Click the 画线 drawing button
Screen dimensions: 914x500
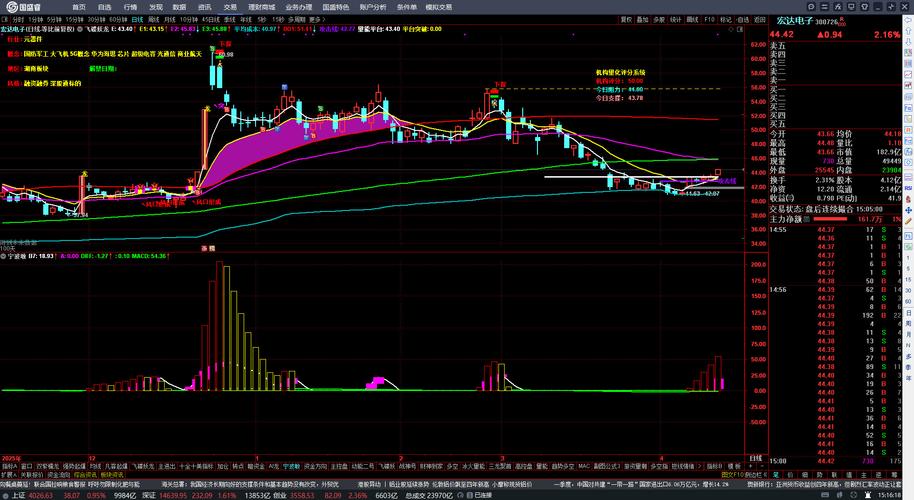[692, 19]
